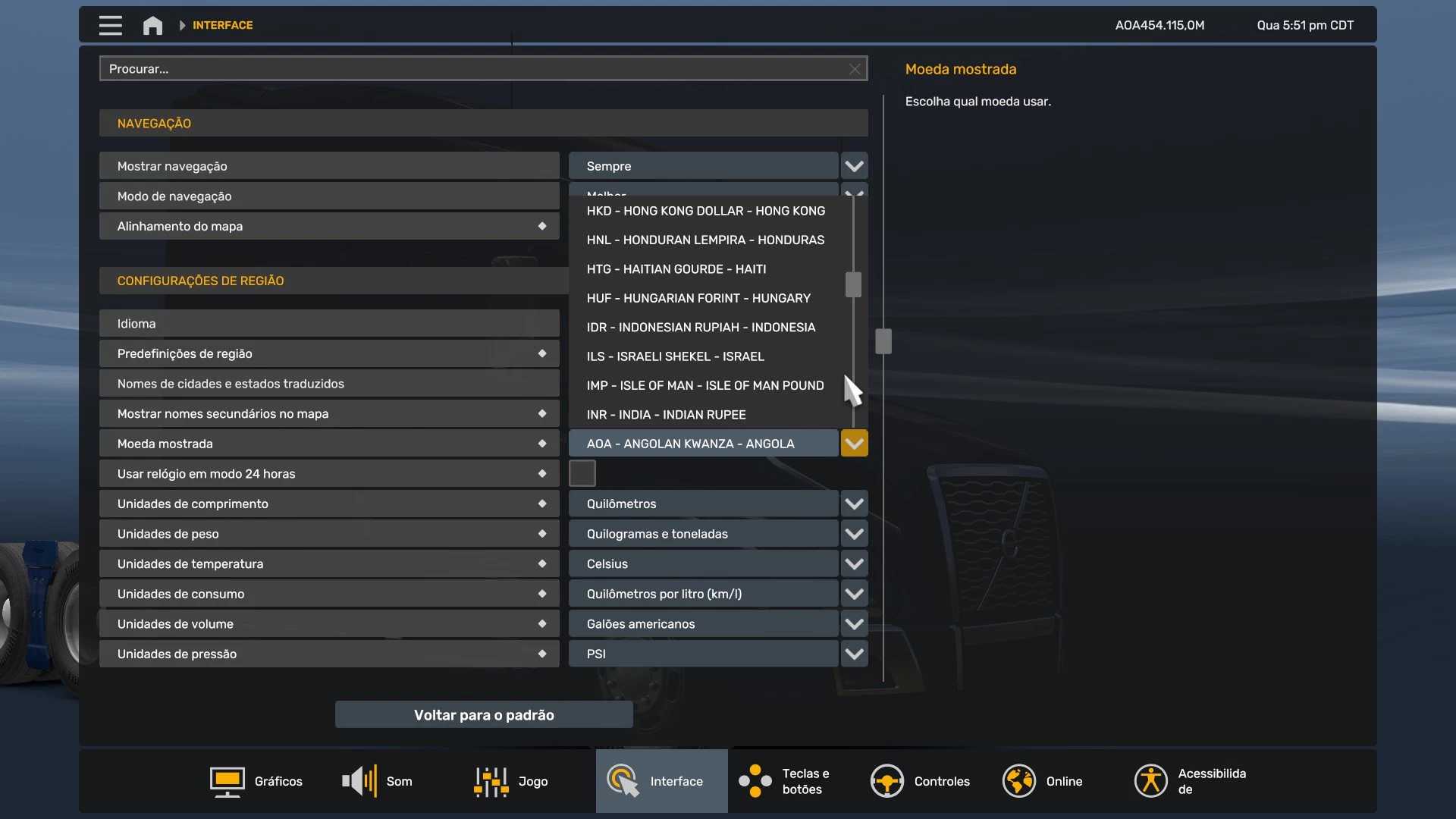Click the home icon

(x=152, y=25)
